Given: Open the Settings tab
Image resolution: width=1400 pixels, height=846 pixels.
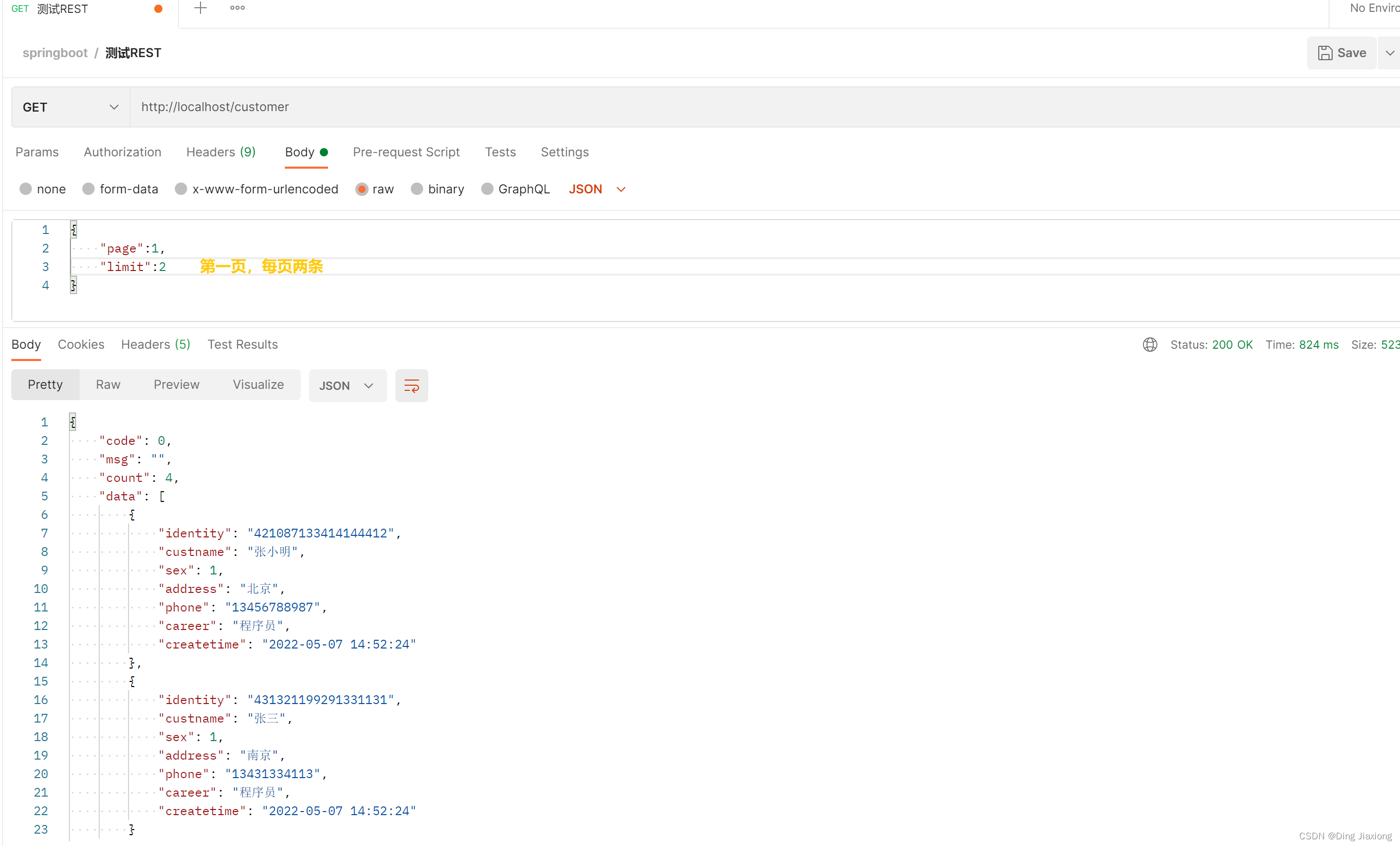Looking at the screenshot, I should point(564,152).
